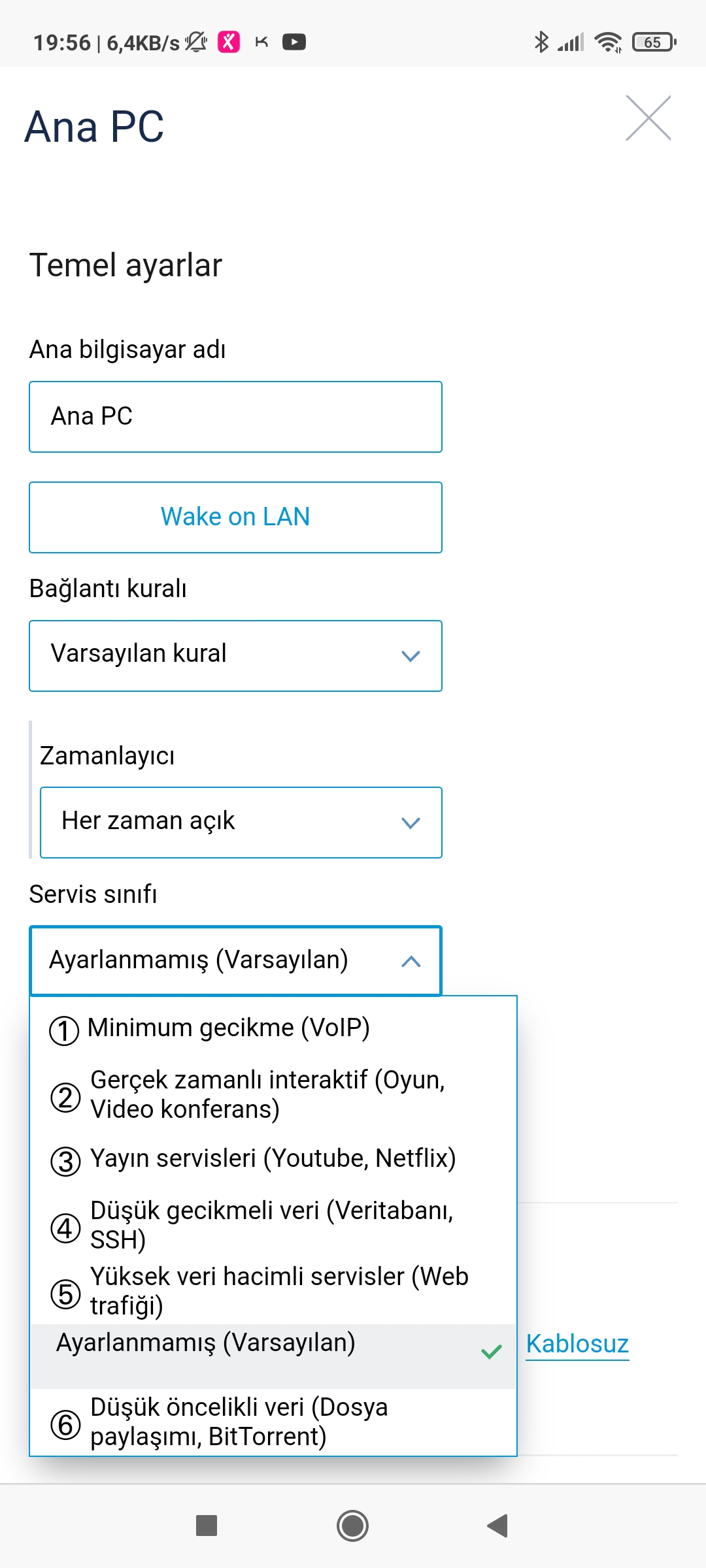This screenshot has height=1568, width=706.
Task: Select Ayarlanmamış (Varsayılan) checked item
Action: click(273, 1356)
